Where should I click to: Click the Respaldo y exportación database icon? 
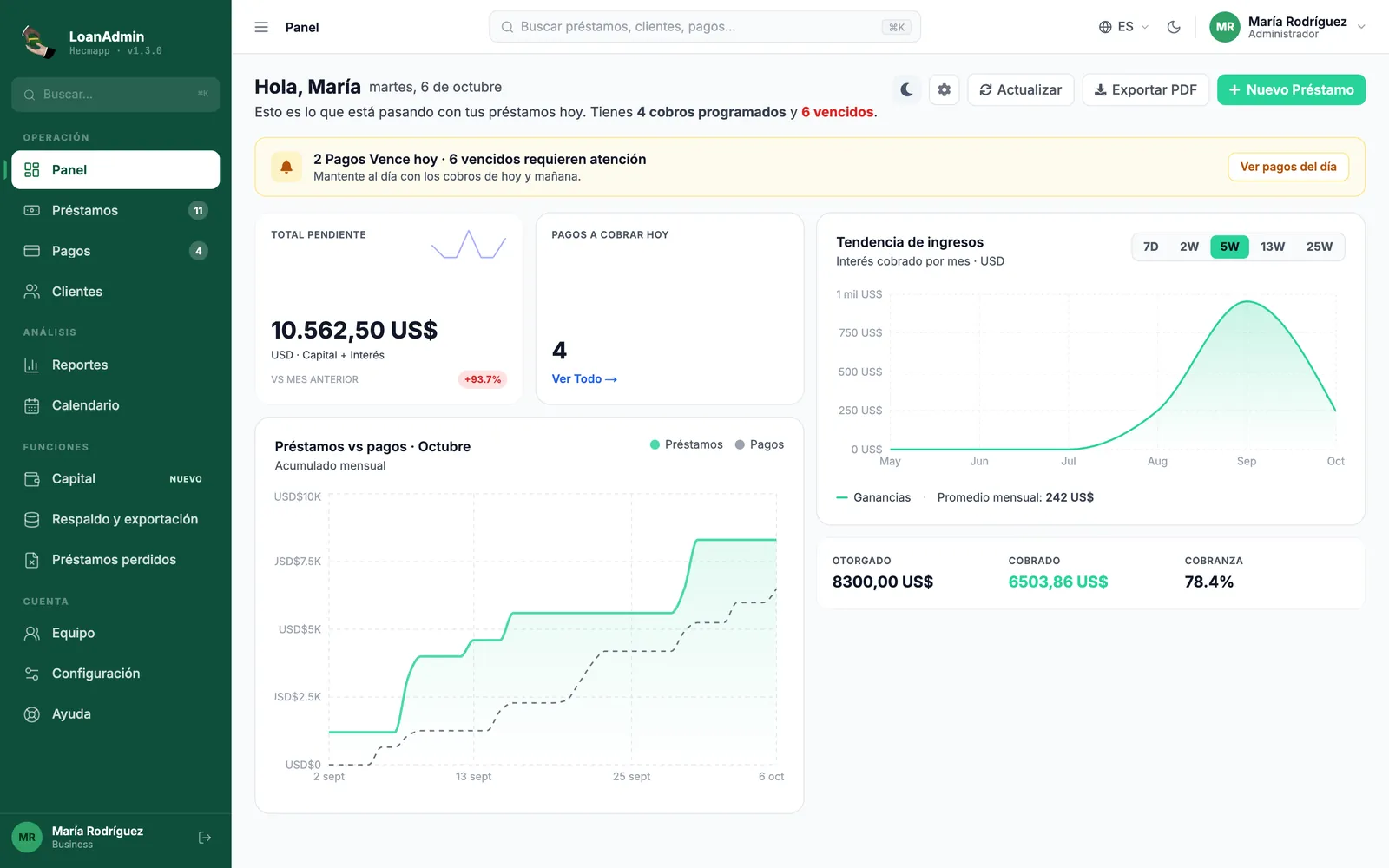click(32, 519)
